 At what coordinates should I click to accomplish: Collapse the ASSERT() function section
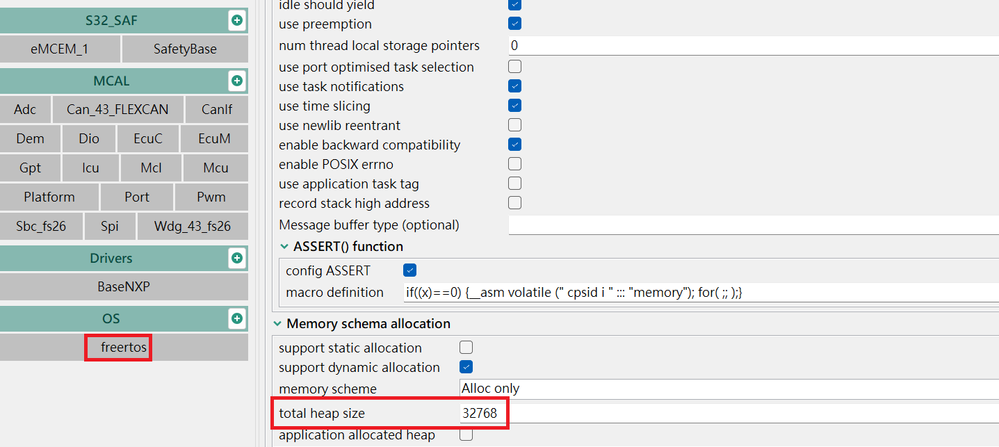click(284, 246)
